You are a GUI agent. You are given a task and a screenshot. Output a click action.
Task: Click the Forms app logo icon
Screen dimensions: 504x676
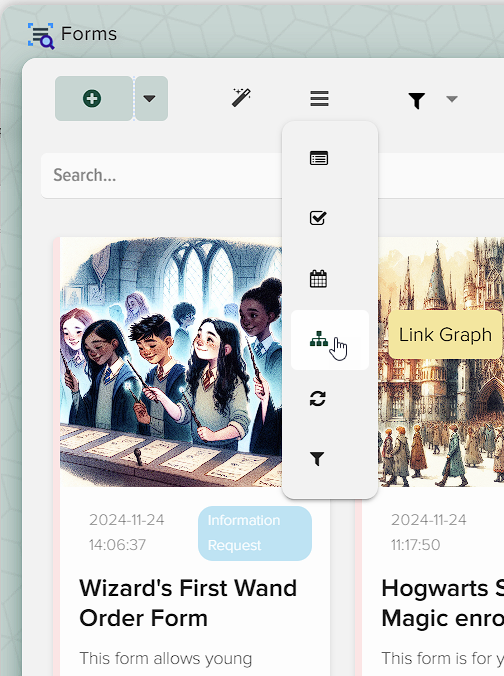(41, 36)
